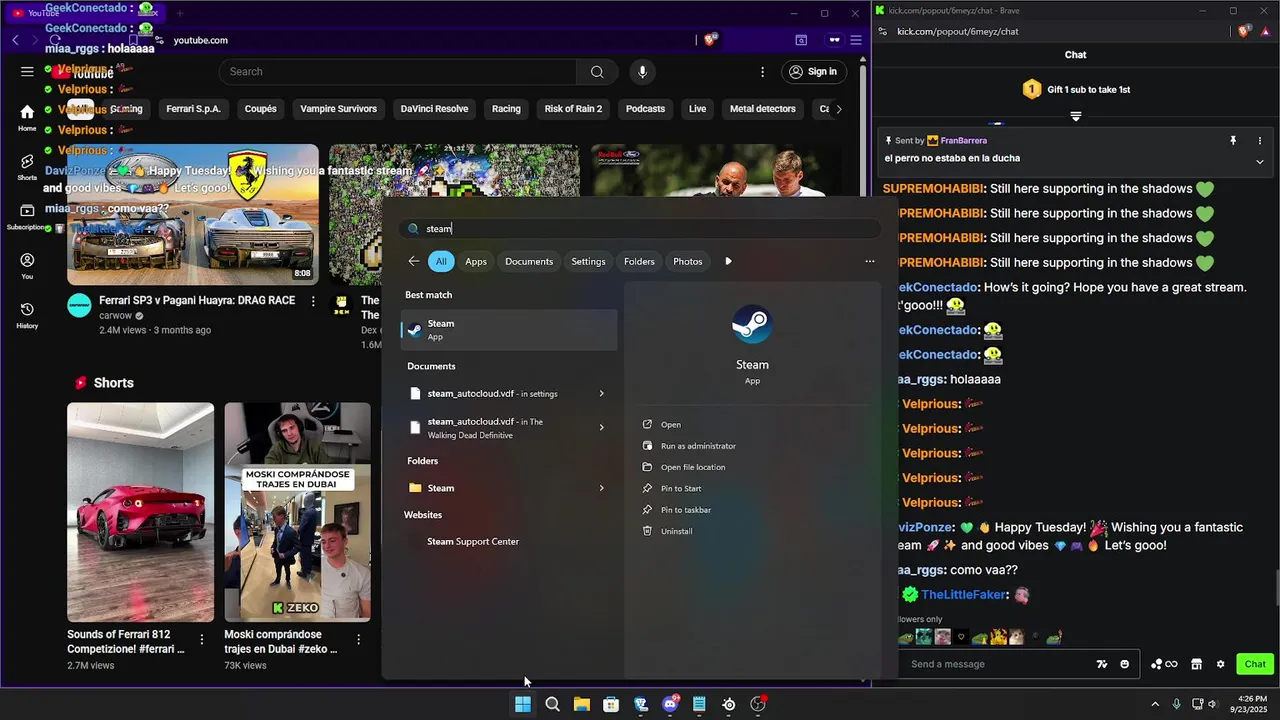Focus the YouTube Search field
The height and width of the screenshot is (720, 1280).
(398, 72)
